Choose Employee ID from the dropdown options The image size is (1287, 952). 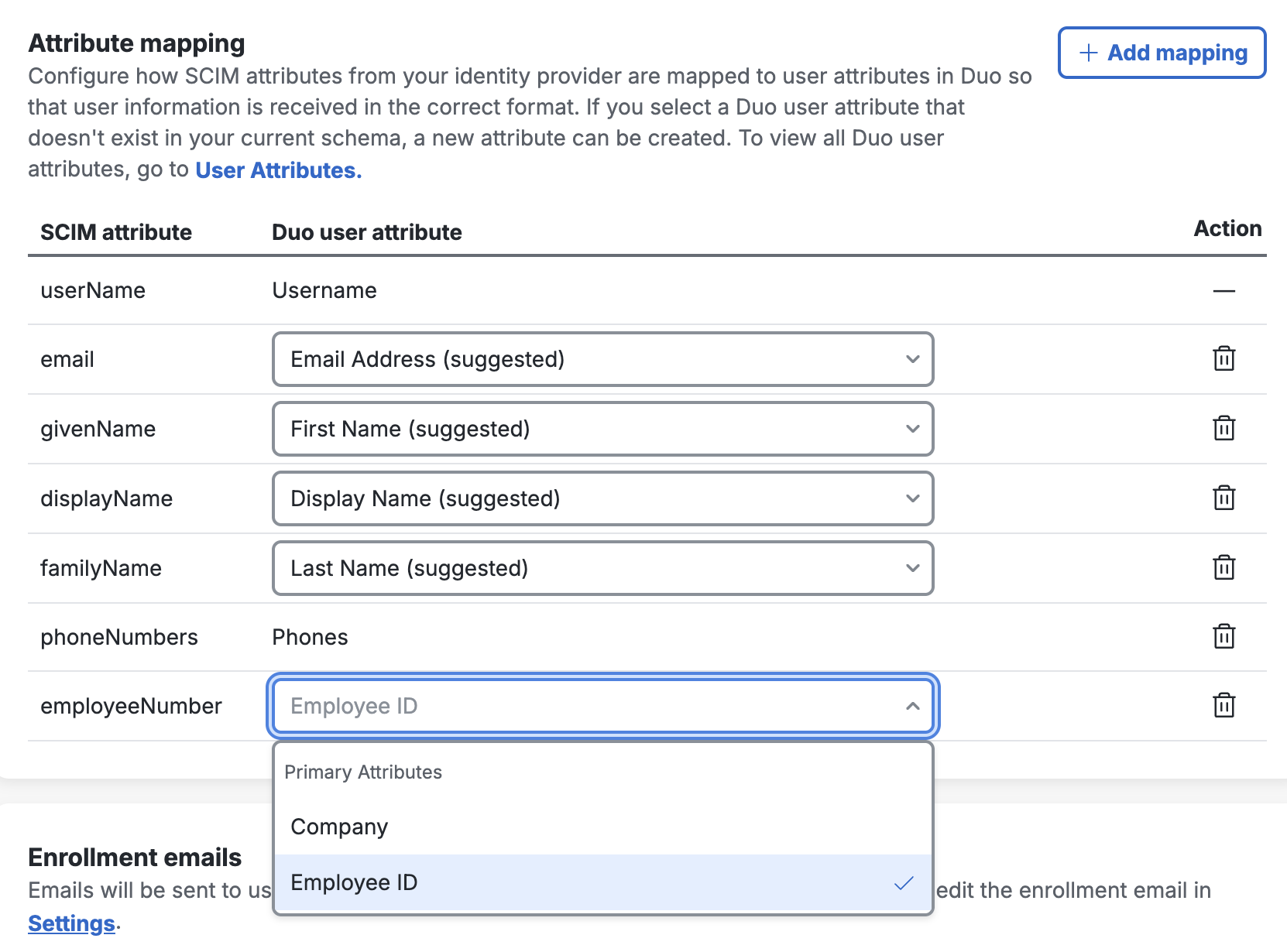354,882
